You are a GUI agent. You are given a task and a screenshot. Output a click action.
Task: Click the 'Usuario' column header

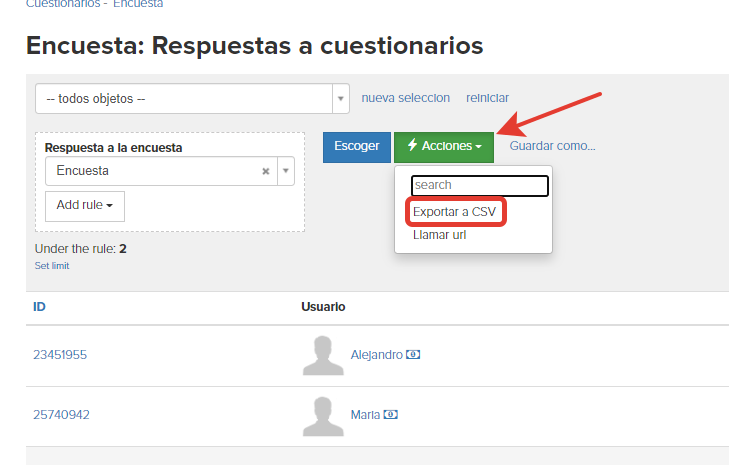323,307
